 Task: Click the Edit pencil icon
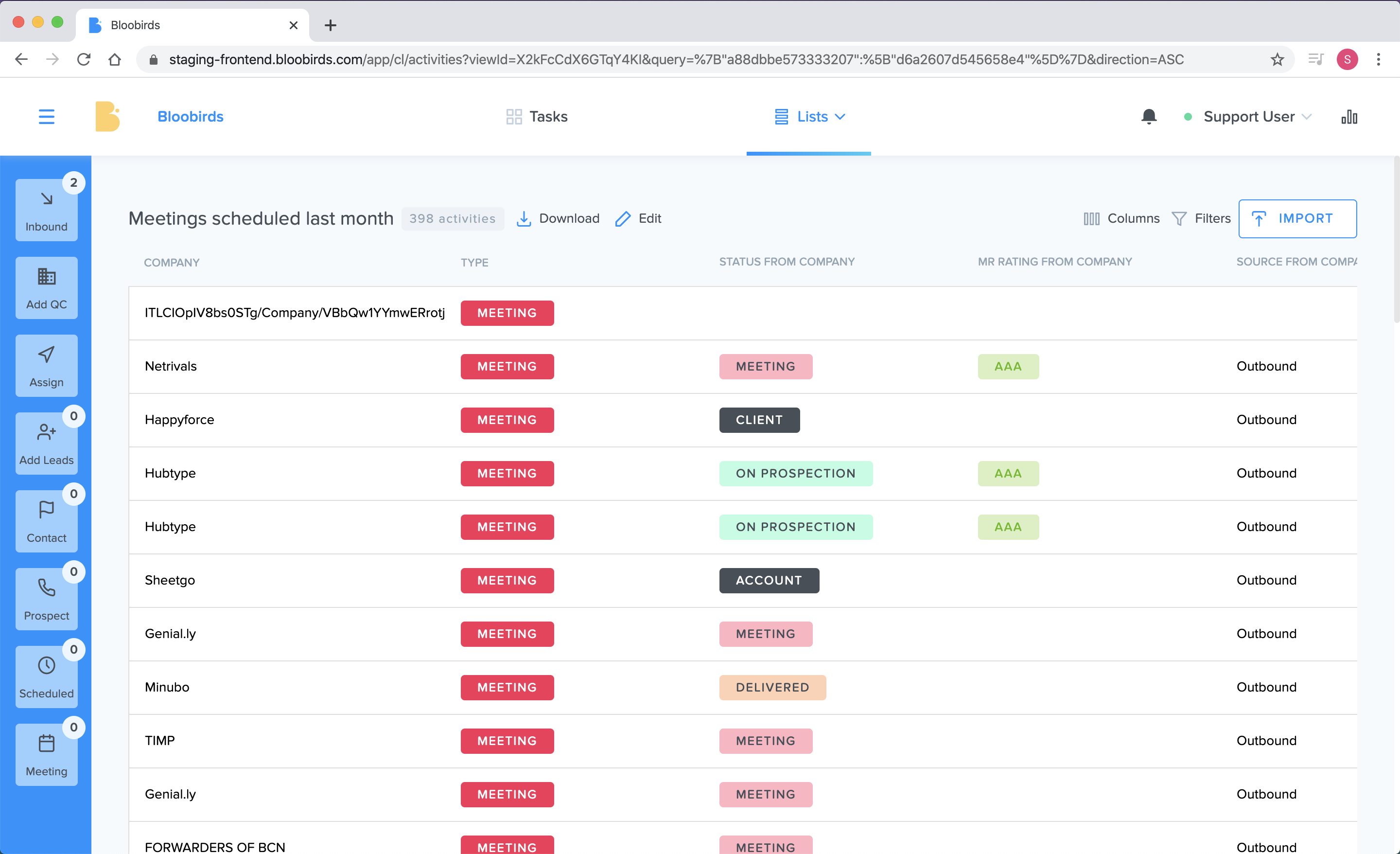pyautogui.click(x=623, y=219)
